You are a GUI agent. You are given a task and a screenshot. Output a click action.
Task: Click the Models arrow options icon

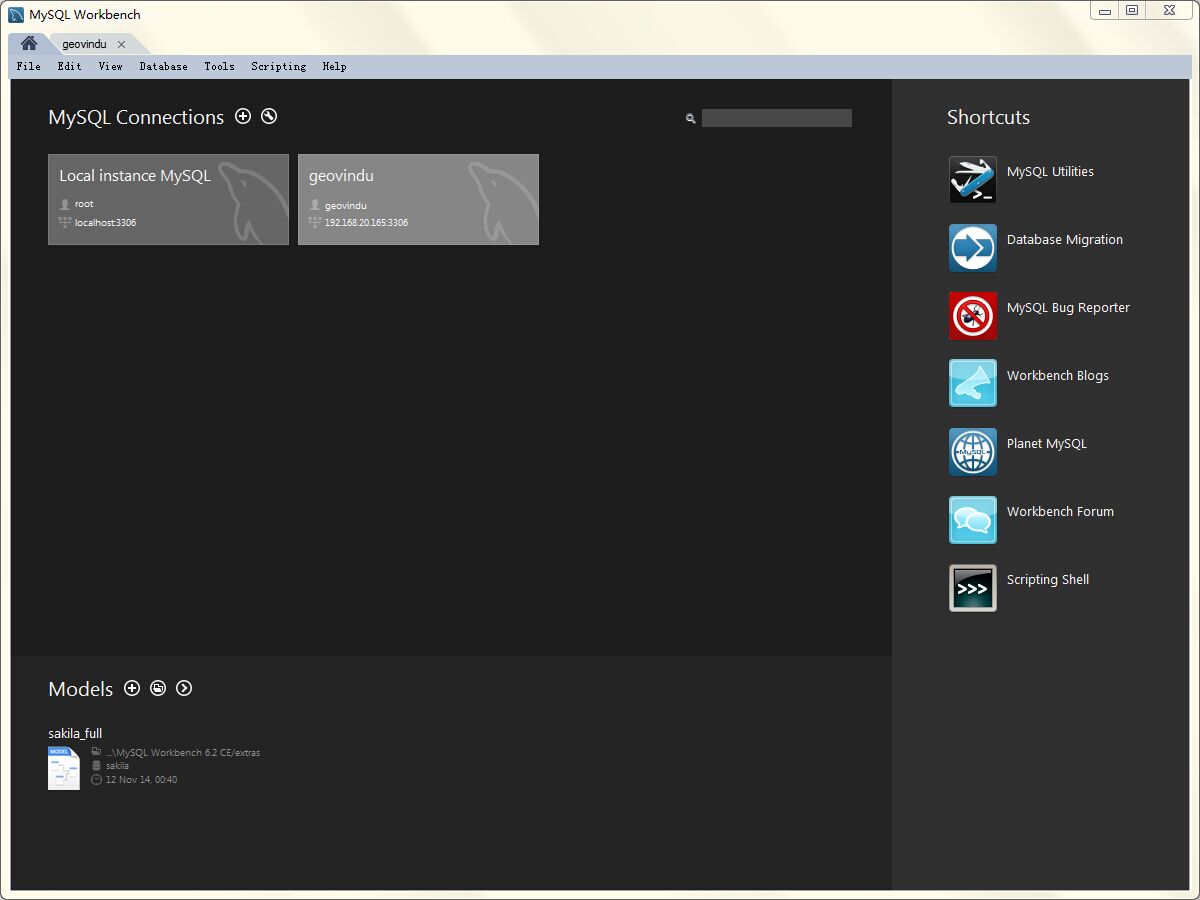184,688
